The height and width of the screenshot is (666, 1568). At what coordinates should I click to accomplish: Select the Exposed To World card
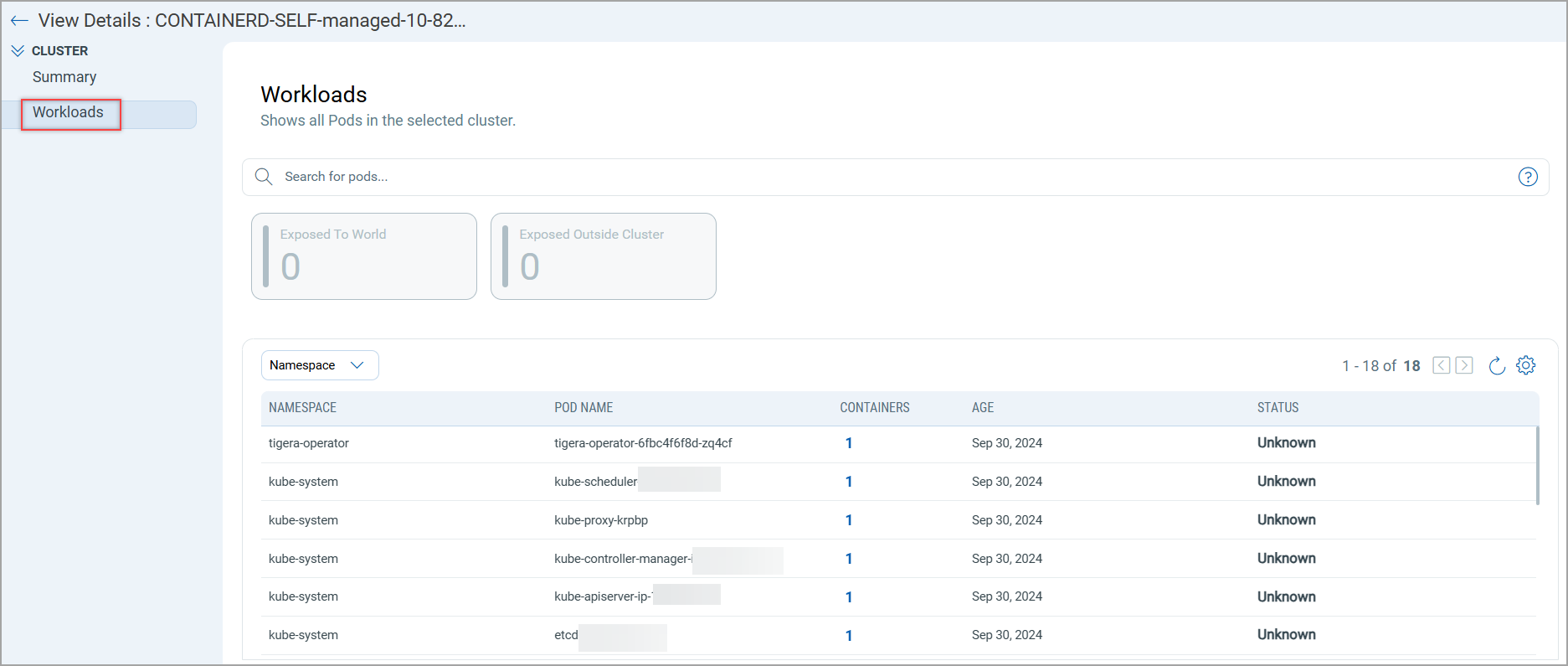[x=364, y=256]
